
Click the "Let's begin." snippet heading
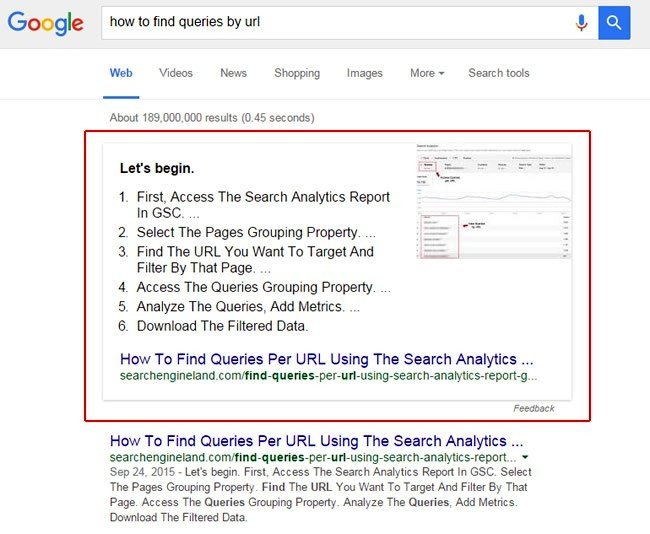(157, 168)
